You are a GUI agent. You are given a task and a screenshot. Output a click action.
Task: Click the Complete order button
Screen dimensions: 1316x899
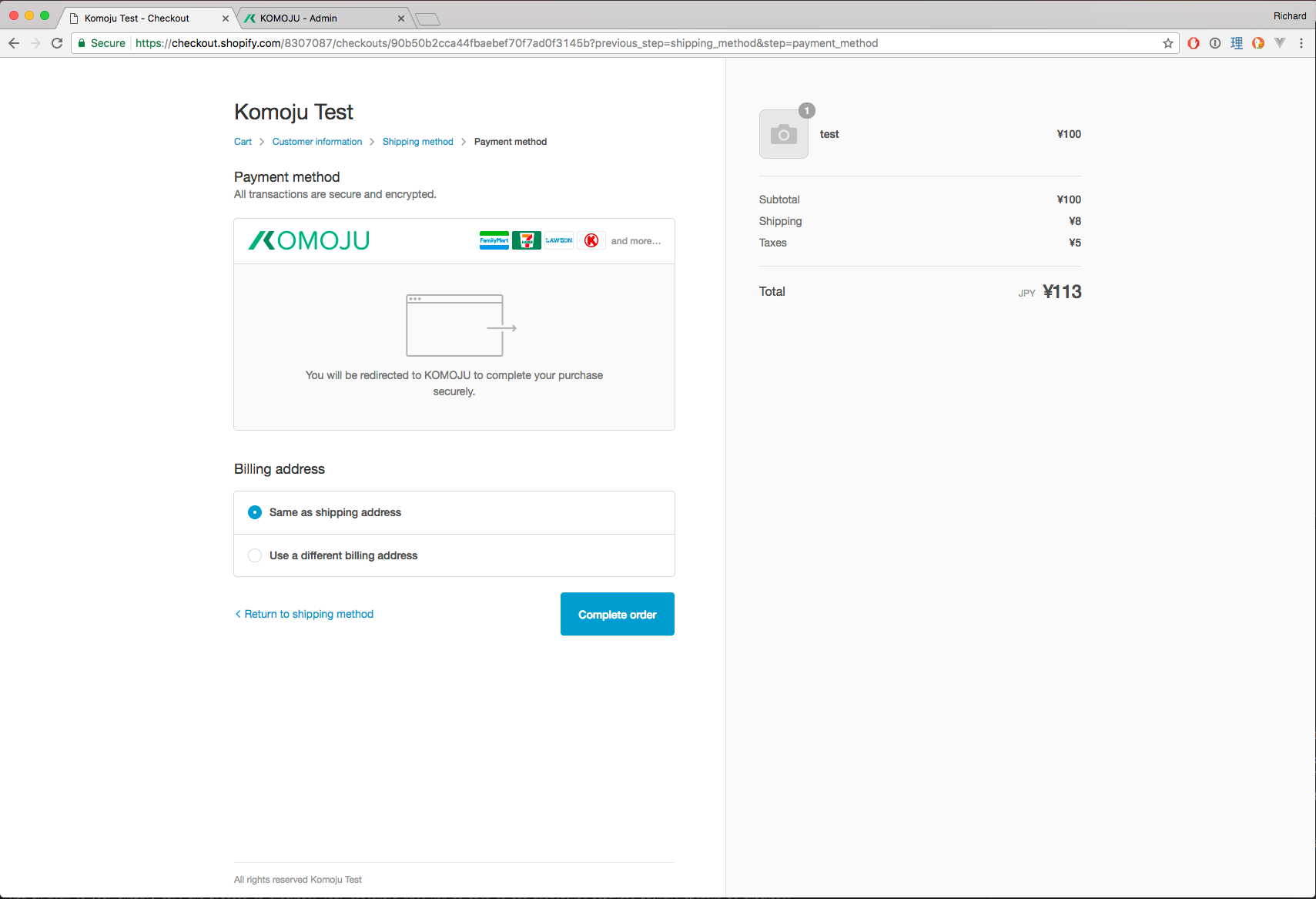pos(618,614)
